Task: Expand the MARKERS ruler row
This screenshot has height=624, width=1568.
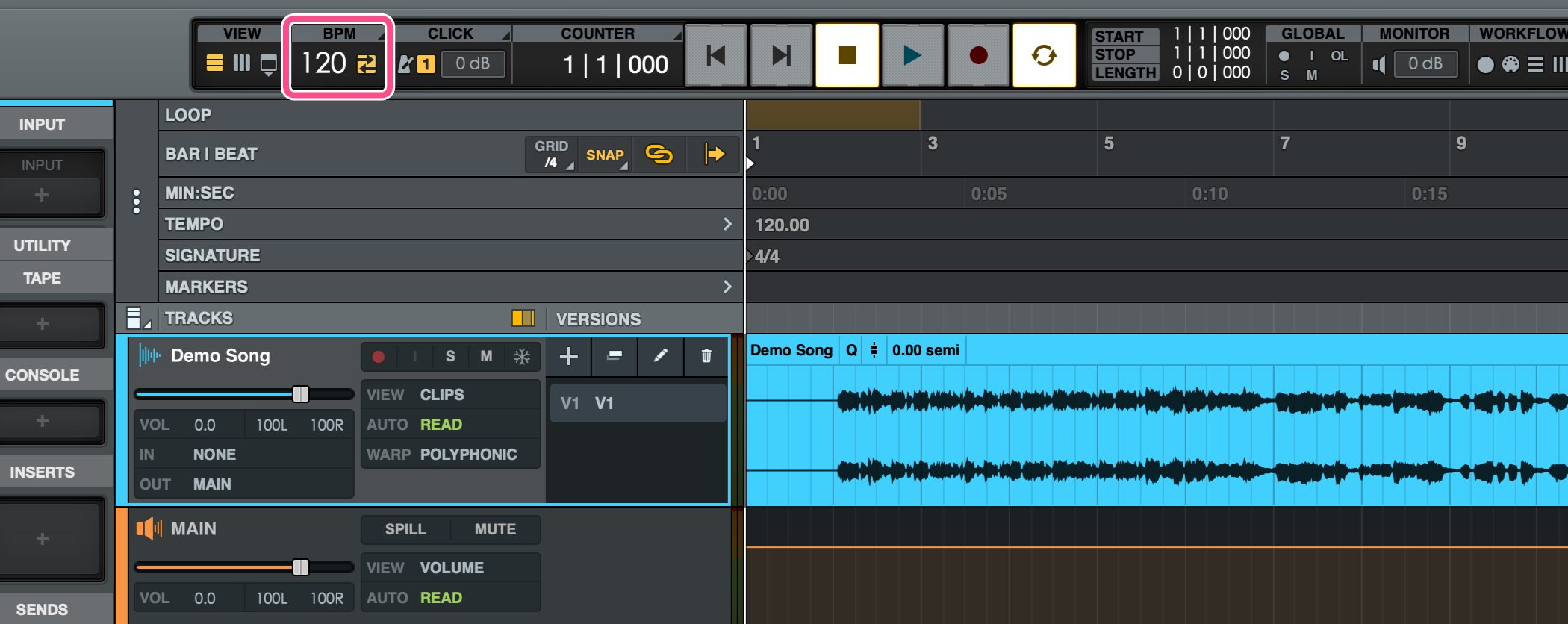Action: click(727, 287)
